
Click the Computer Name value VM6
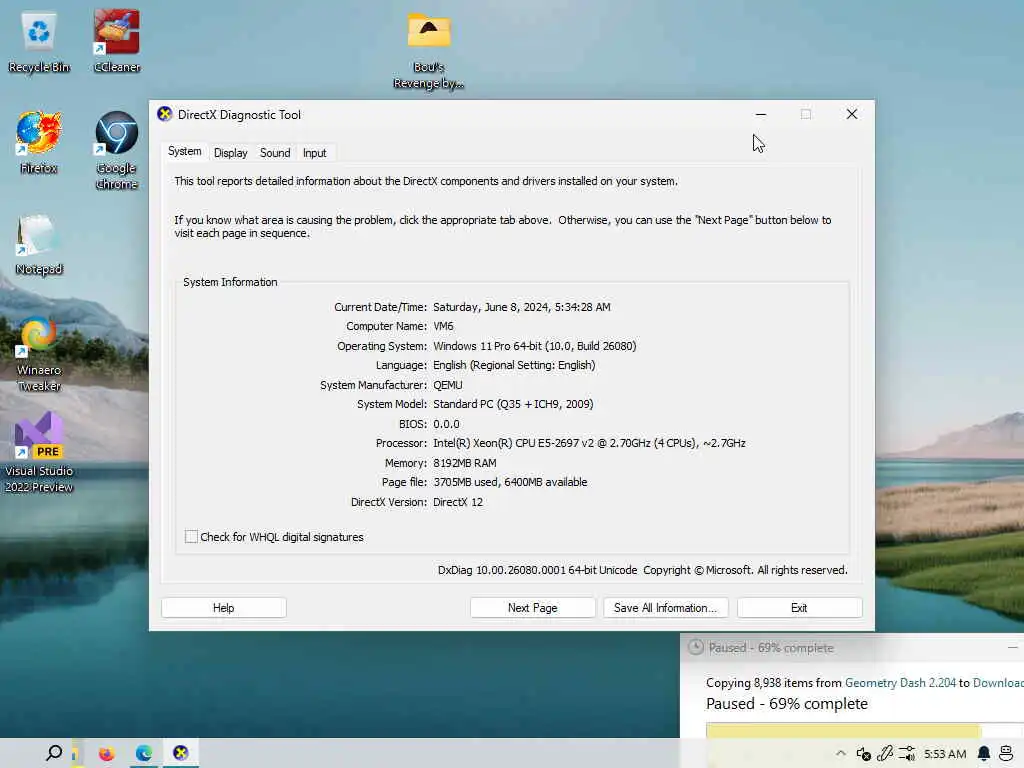pyautogui.click(x=443, y=326)
